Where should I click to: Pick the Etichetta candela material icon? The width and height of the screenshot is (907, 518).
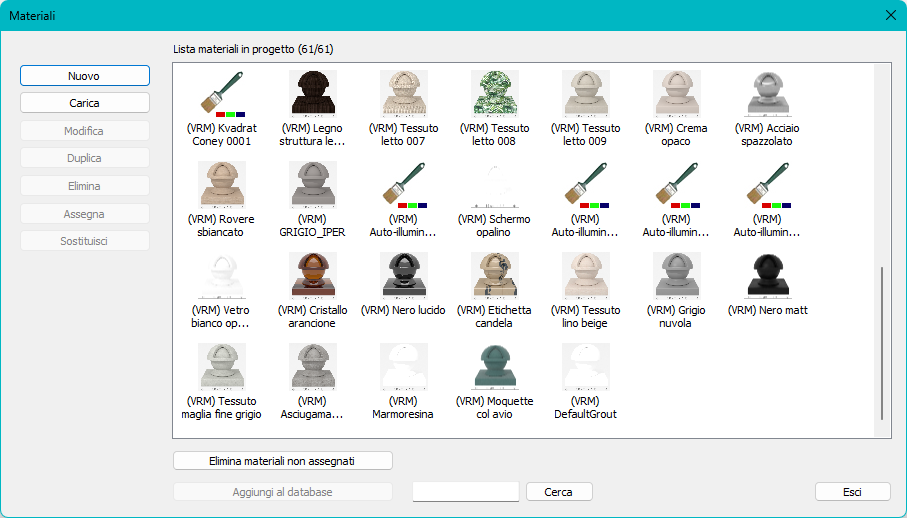pyautogui.click(x=495, y=276)
